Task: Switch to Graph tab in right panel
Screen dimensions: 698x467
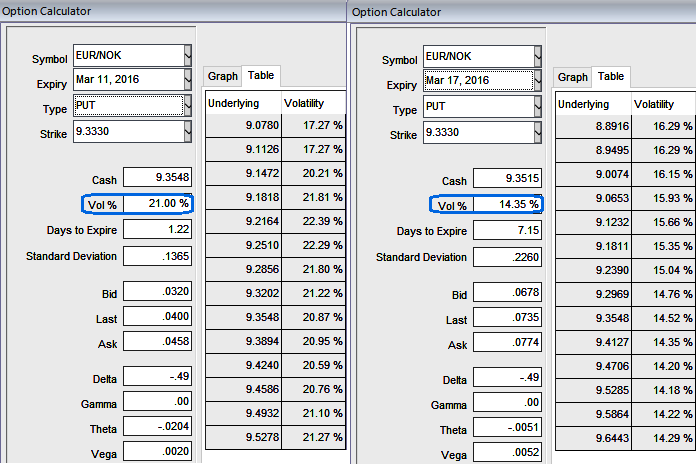Action: point(573,77)
